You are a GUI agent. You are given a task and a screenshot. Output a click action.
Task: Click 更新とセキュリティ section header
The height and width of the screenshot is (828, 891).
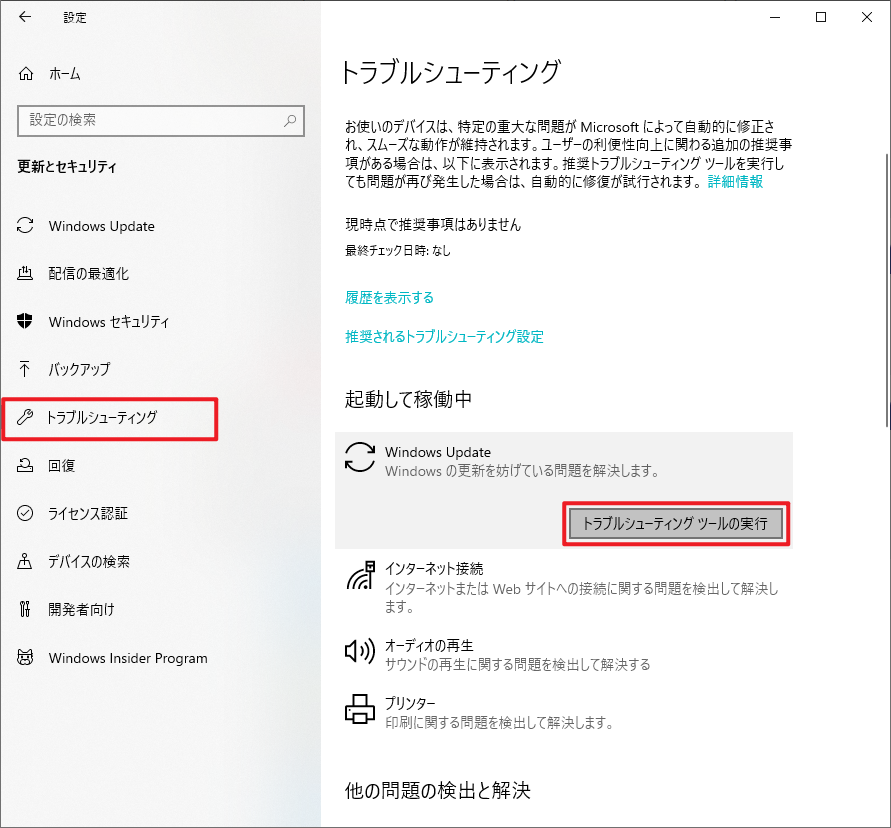66,167
